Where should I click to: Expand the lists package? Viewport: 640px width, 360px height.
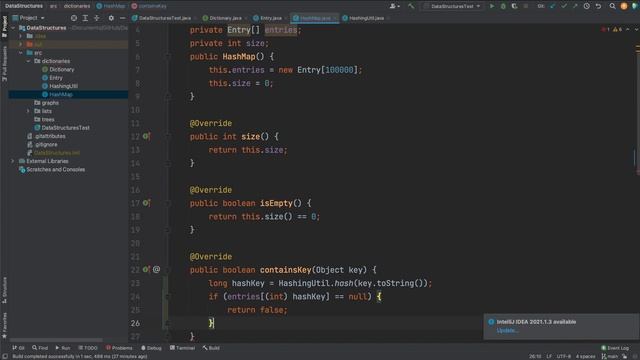tap(29, 111)
